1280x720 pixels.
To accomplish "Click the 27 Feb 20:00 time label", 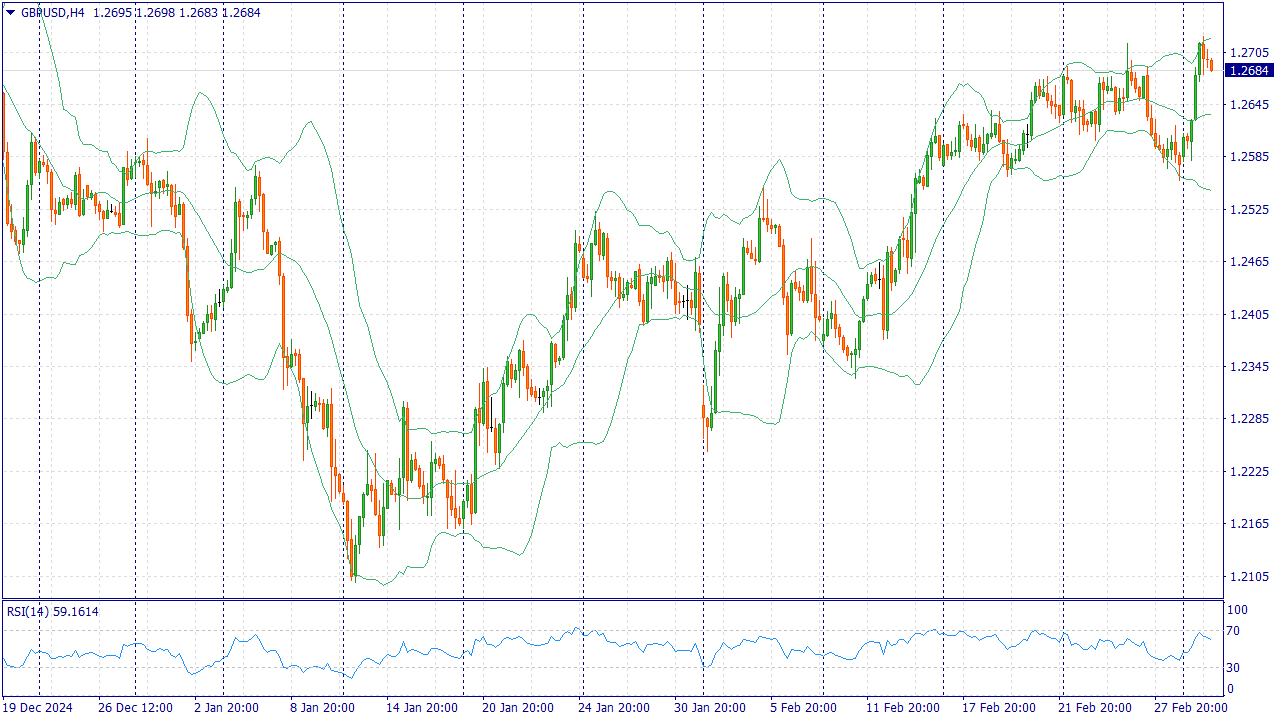I will tap(1190, 708).
